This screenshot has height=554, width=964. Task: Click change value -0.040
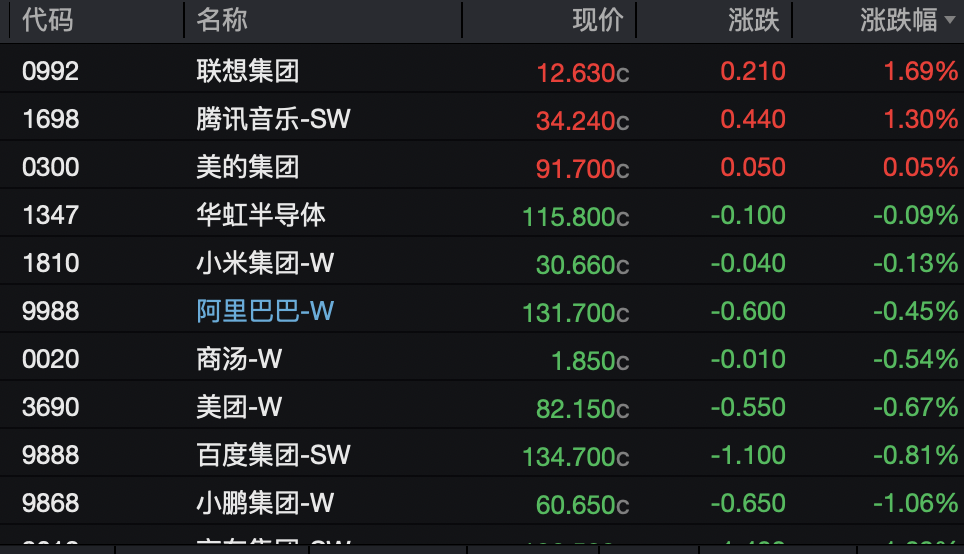click(748, 263)
